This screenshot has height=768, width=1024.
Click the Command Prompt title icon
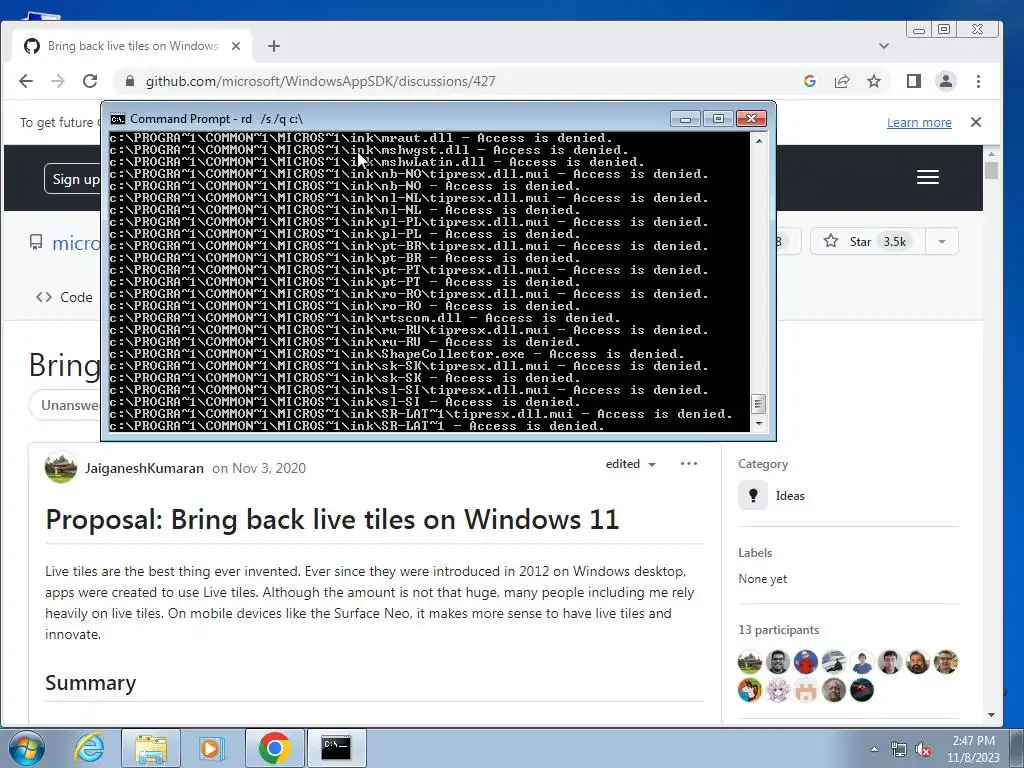click(118, 119)
